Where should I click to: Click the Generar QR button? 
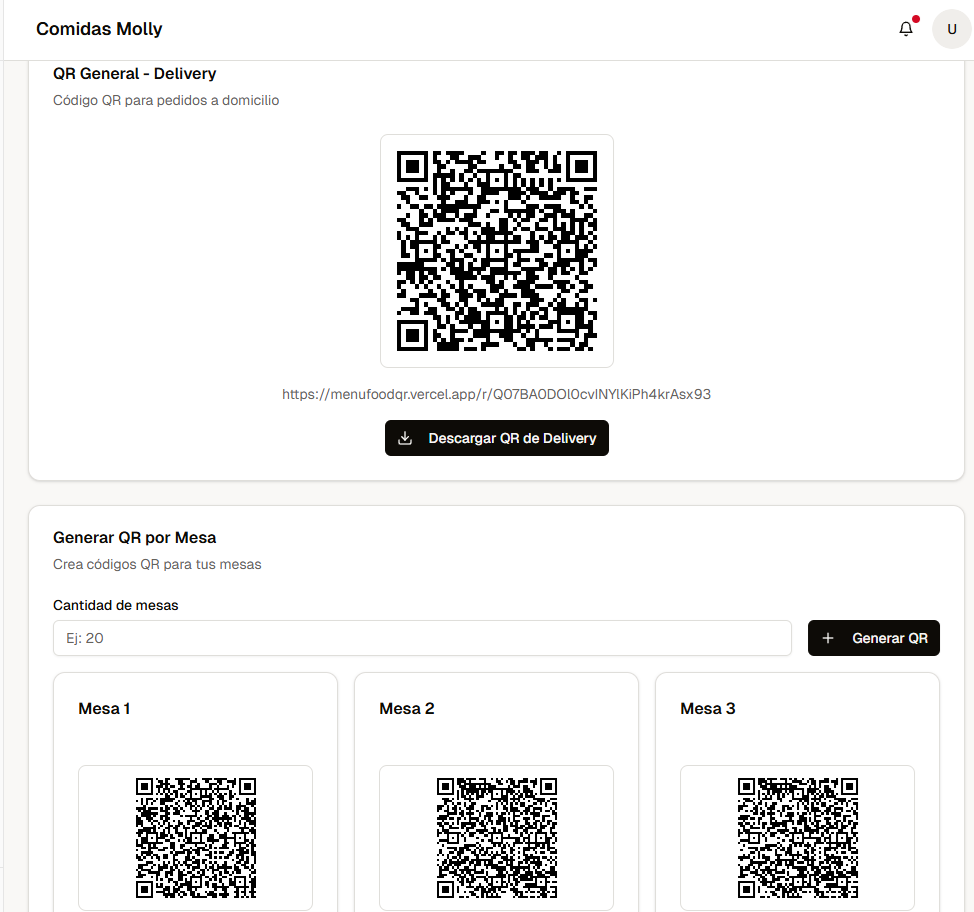tap(873, 638)
